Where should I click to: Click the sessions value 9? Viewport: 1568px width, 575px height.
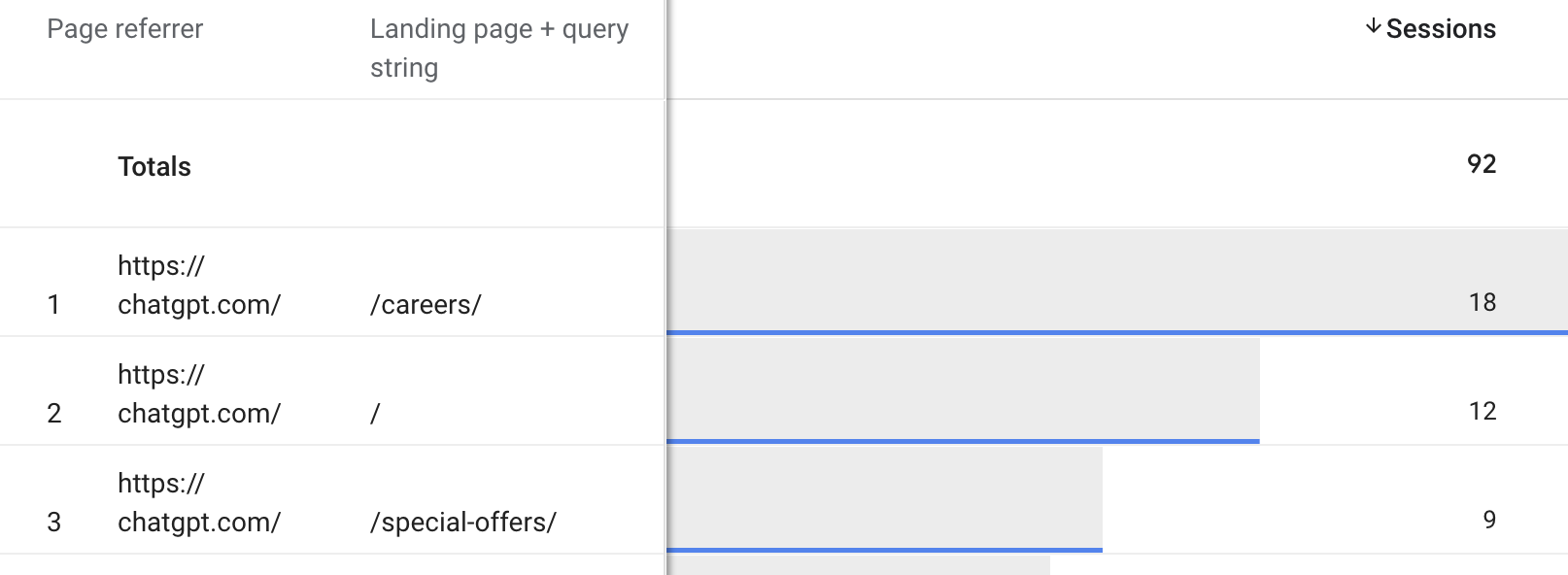1489,521
